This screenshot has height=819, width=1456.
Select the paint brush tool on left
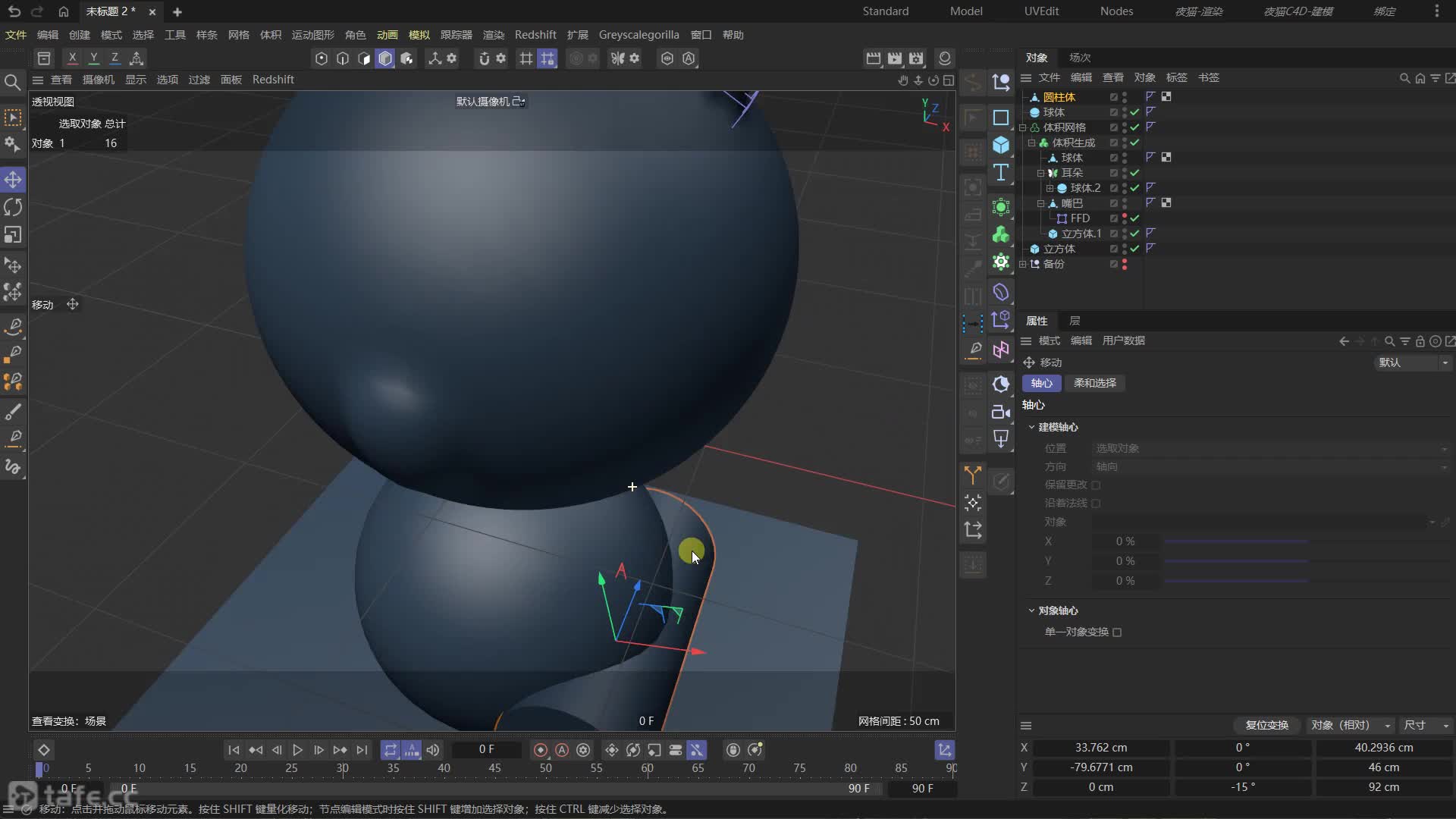coord(13,412)
